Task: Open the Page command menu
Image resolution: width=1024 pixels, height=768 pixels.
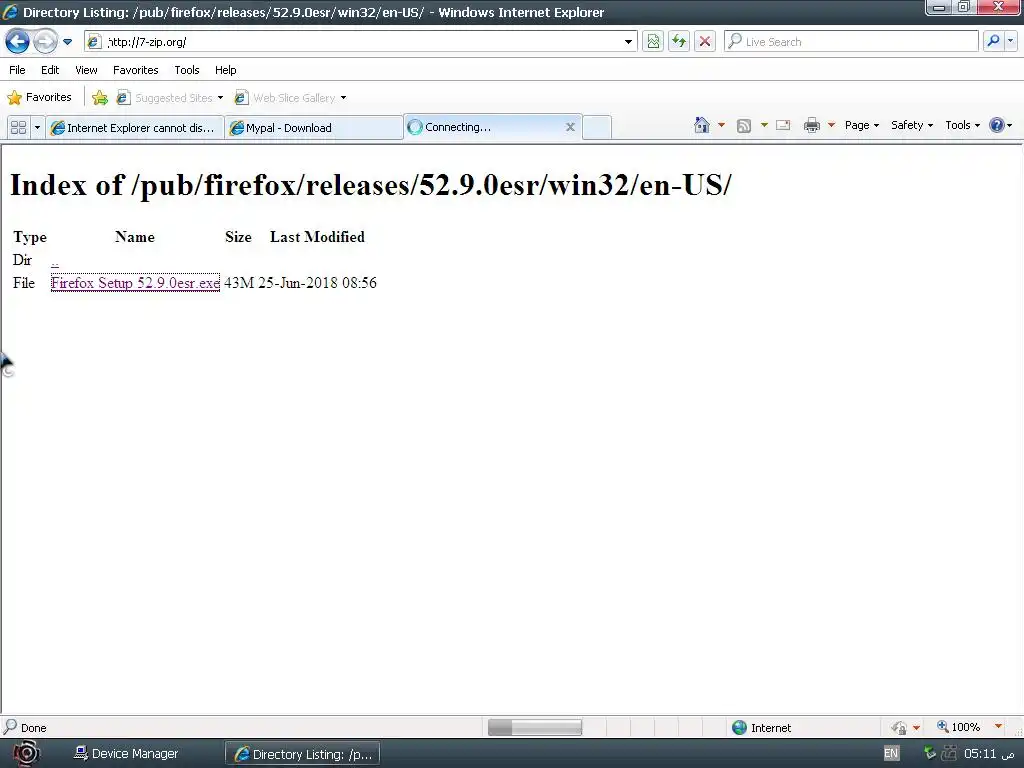Action: (x=861, y=125)
